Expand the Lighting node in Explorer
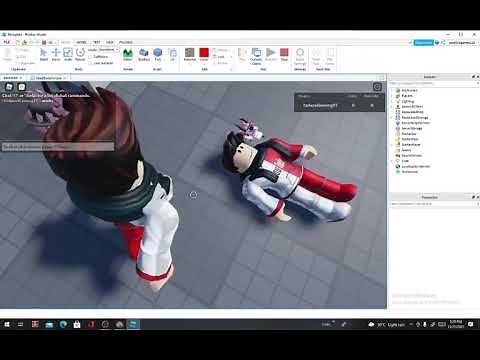The width and height of the screenshot is (480, 360). [x=392, y=101]
